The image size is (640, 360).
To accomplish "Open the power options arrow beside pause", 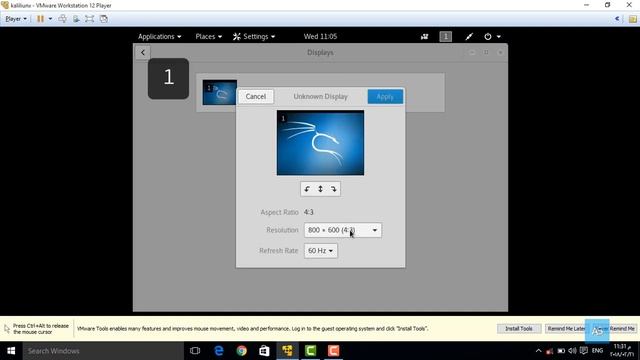I will [x=50, y=19].
